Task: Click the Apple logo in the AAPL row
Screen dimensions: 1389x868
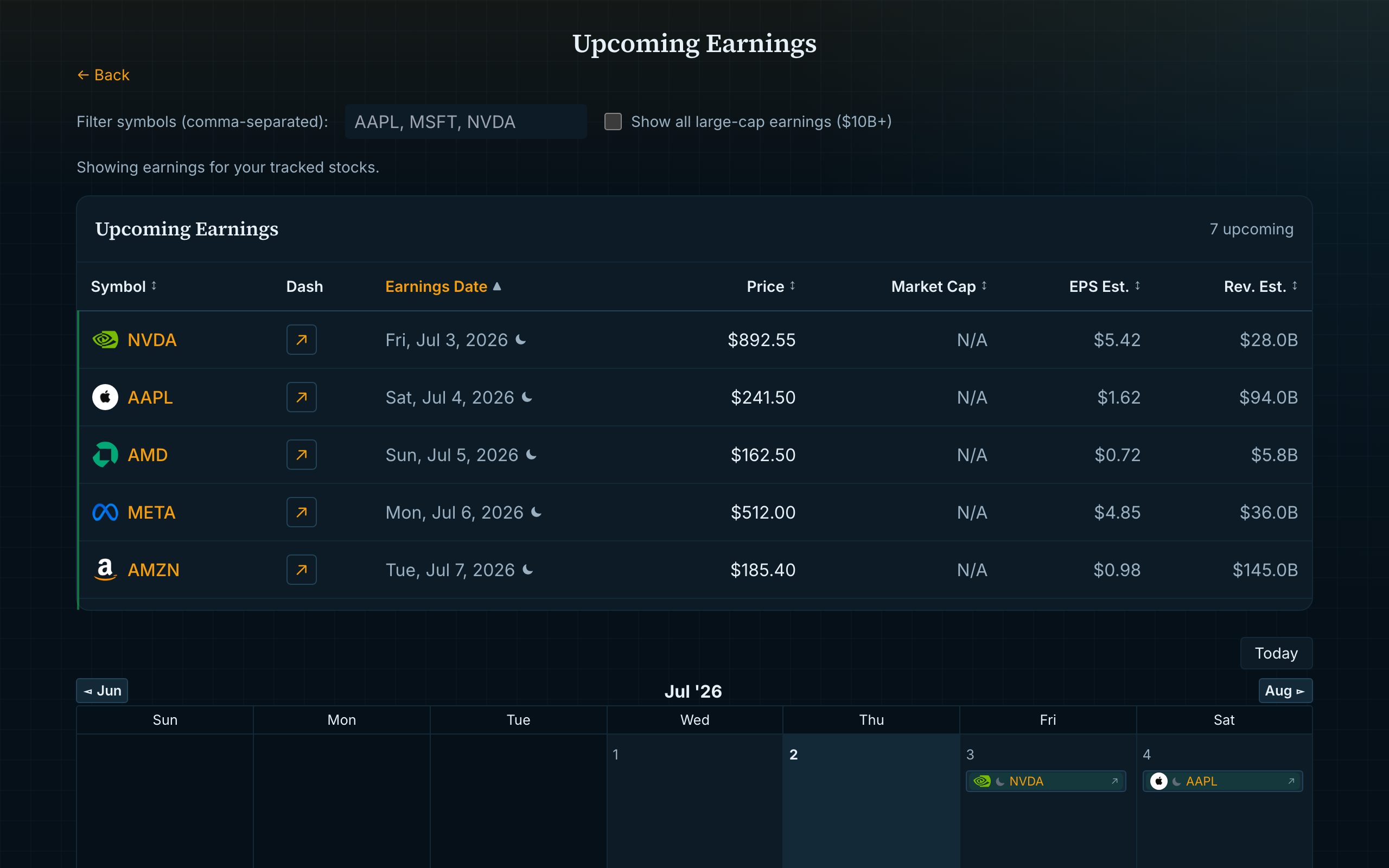Action: 105,397
